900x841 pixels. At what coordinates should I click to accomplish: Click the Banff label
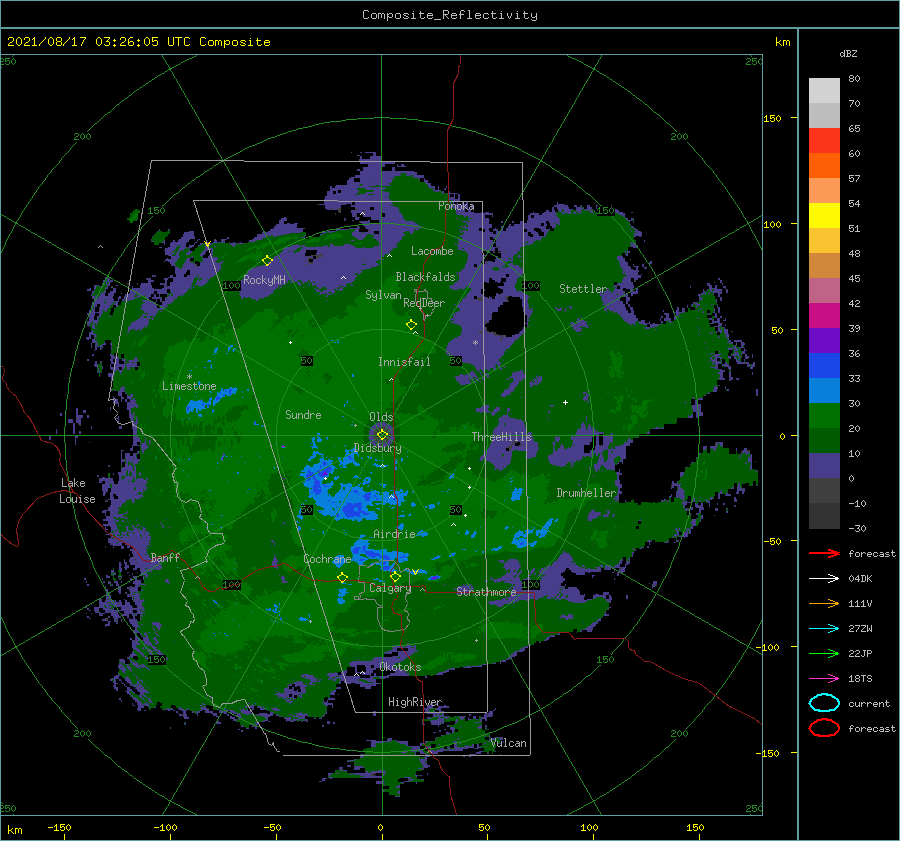click(x=165, y=558)
